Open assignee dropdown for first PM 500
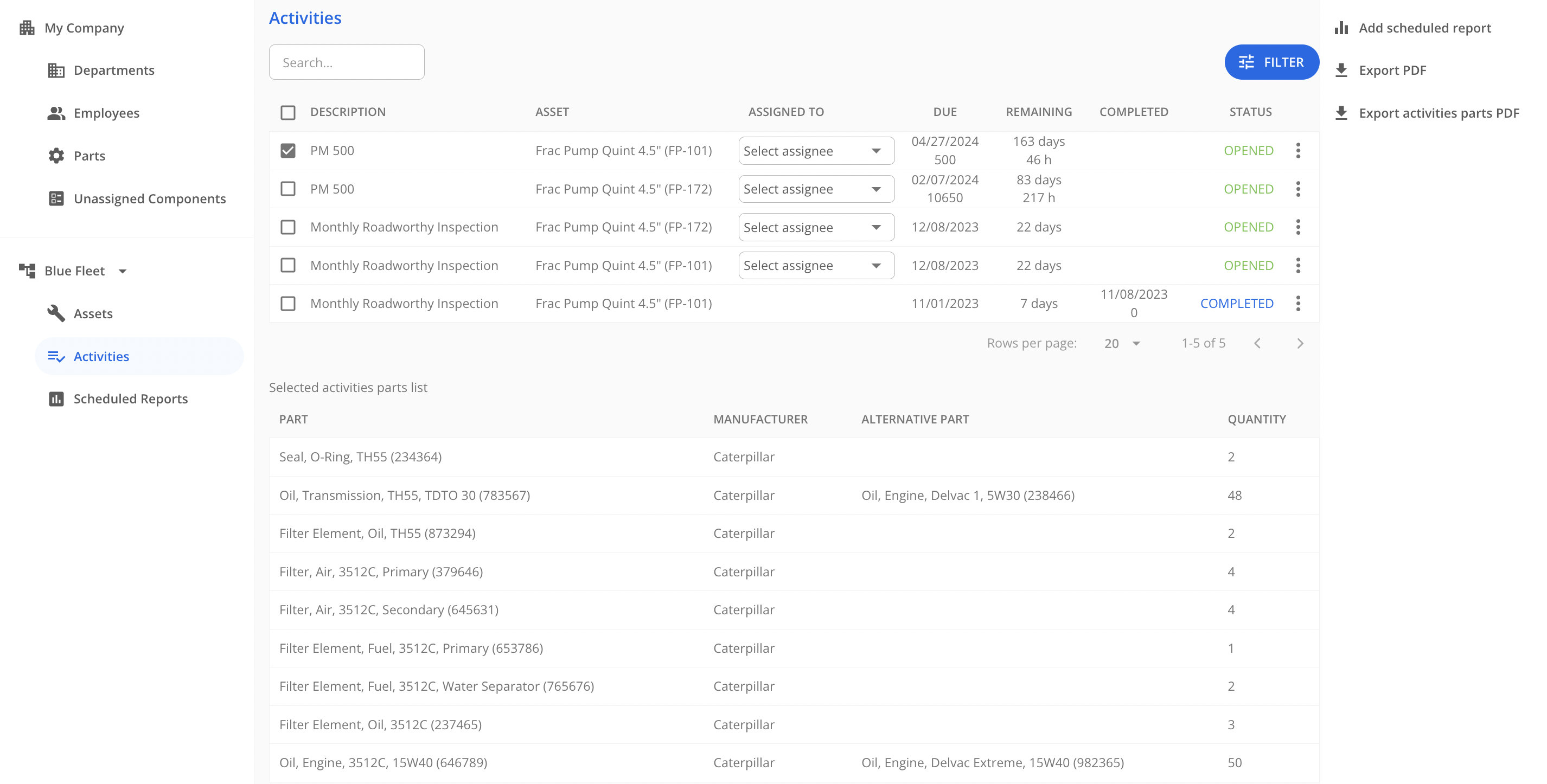 [816, 151]
